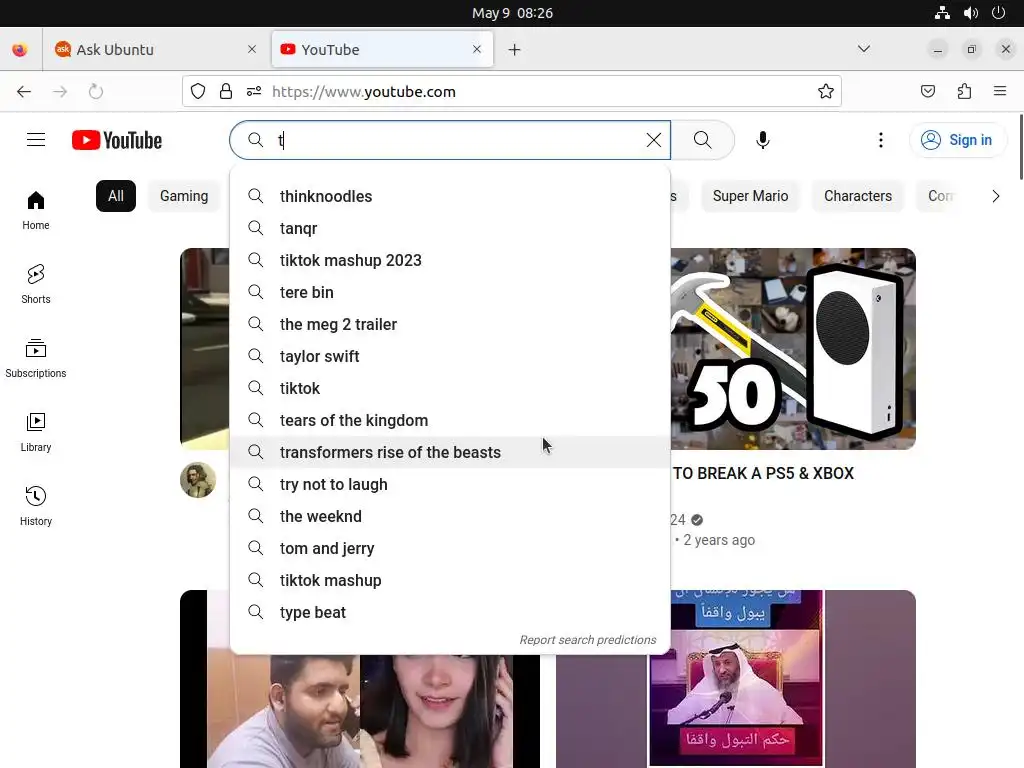Viewport: 1024px width, 768px height.
Task: Close the Ask Ubuntu tab
Action: click(252, 49)
